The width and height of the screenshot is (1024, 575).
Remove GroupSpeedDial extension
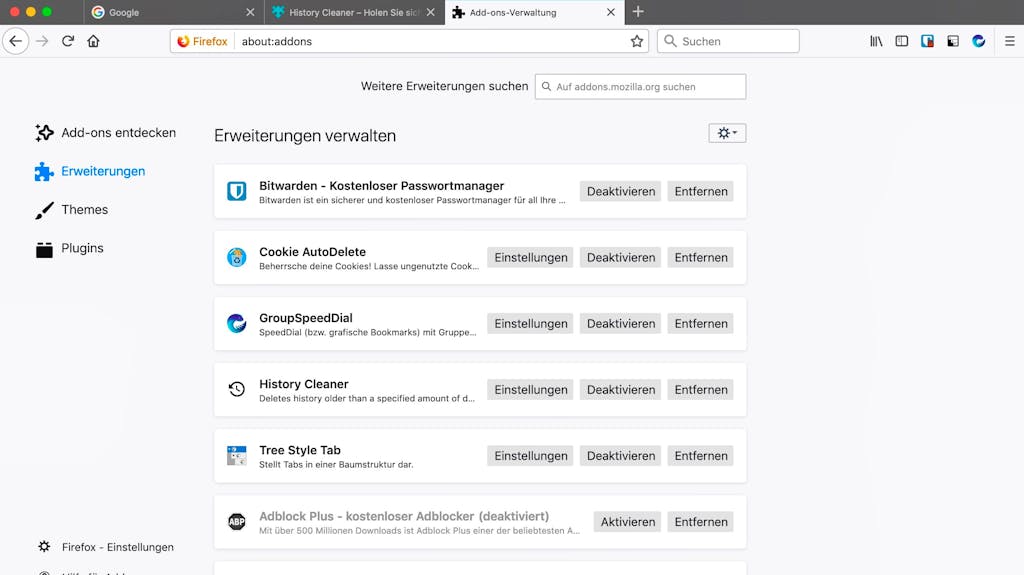click(x=701, y=323)
